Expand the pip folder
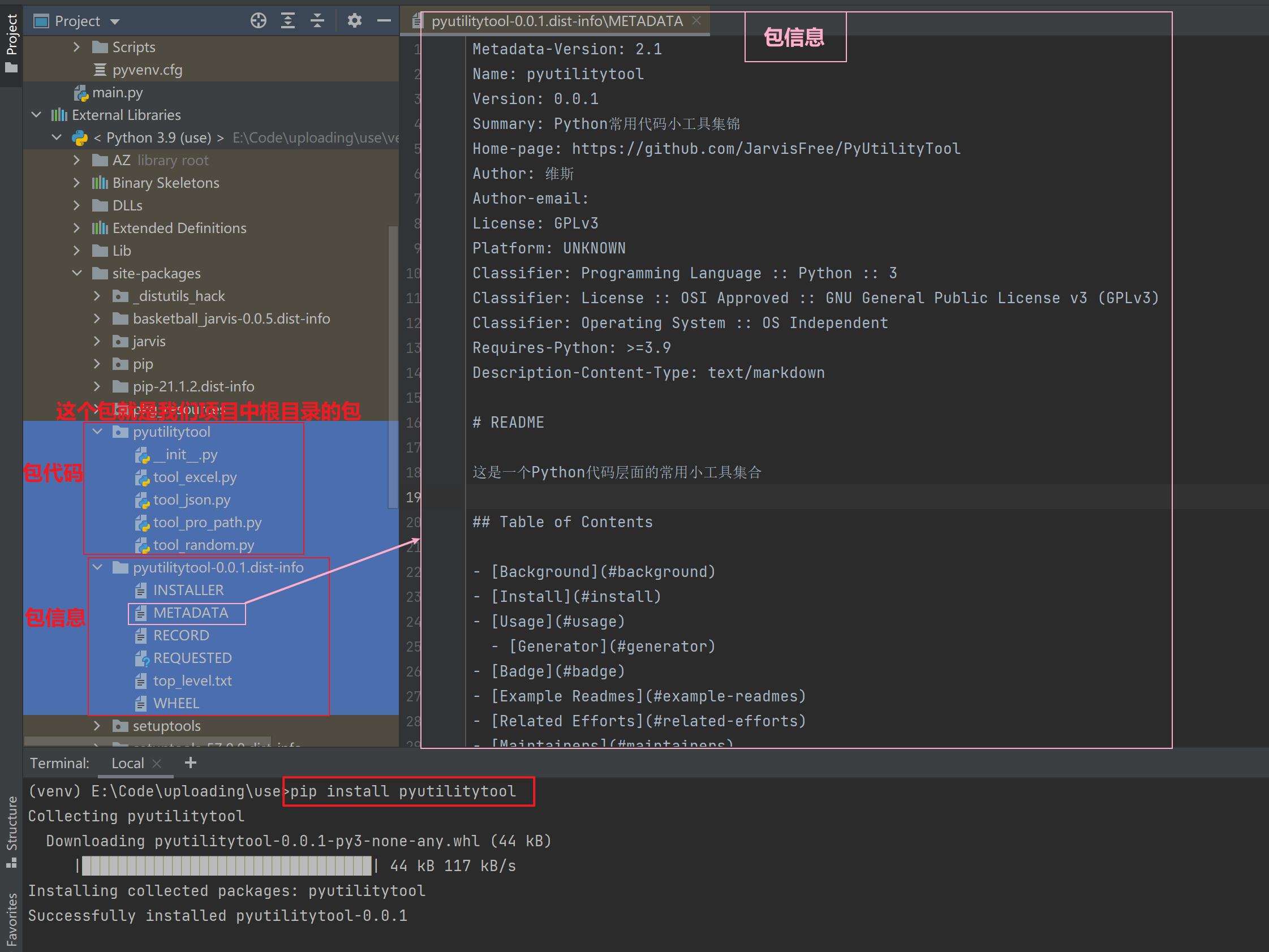The image size is (1269, 952). tap(97, 364)
